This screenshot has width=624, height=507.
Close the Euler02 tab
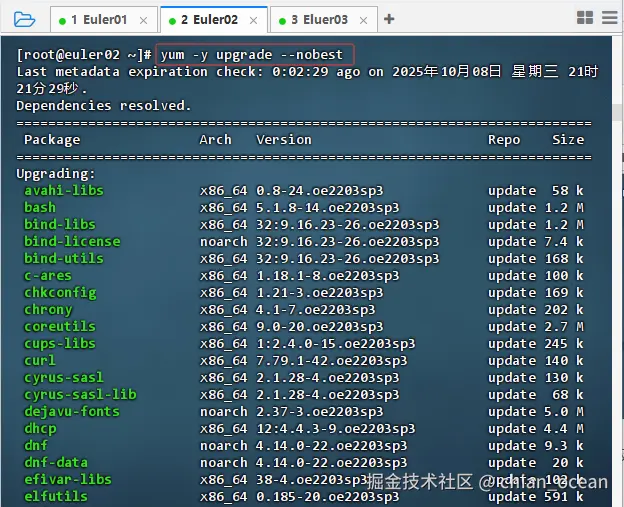click(253, 20)
